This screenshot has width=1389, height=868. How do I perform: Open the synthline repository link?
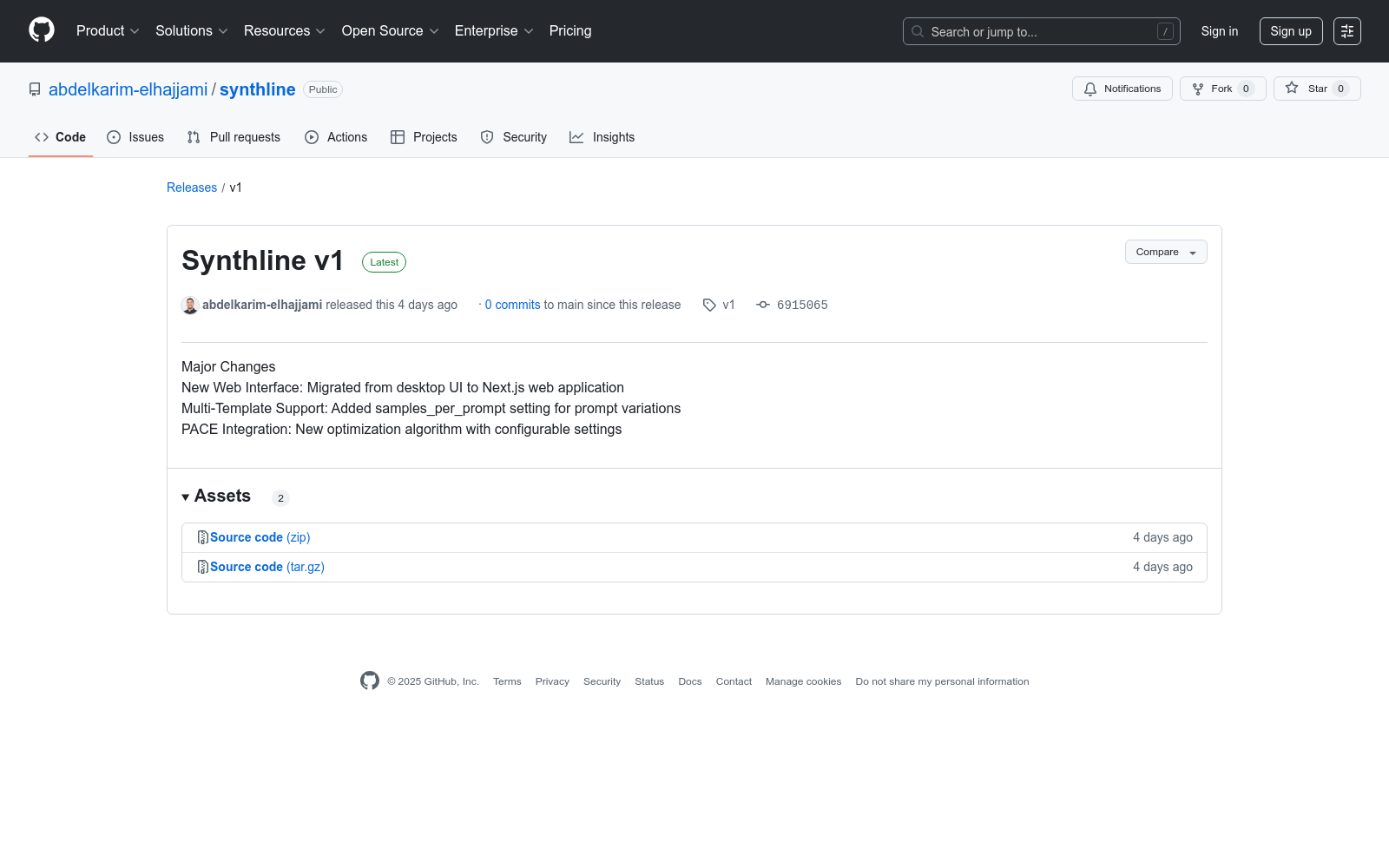258,89
